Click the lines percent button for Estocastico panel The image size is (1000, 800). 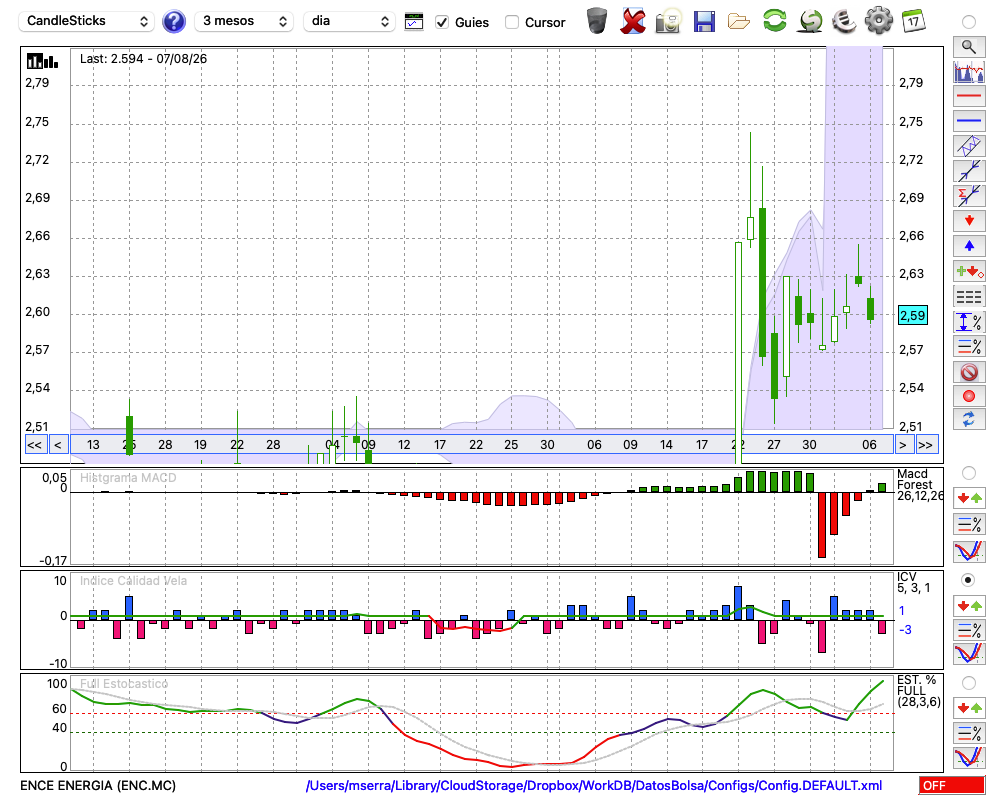[969, 732]
